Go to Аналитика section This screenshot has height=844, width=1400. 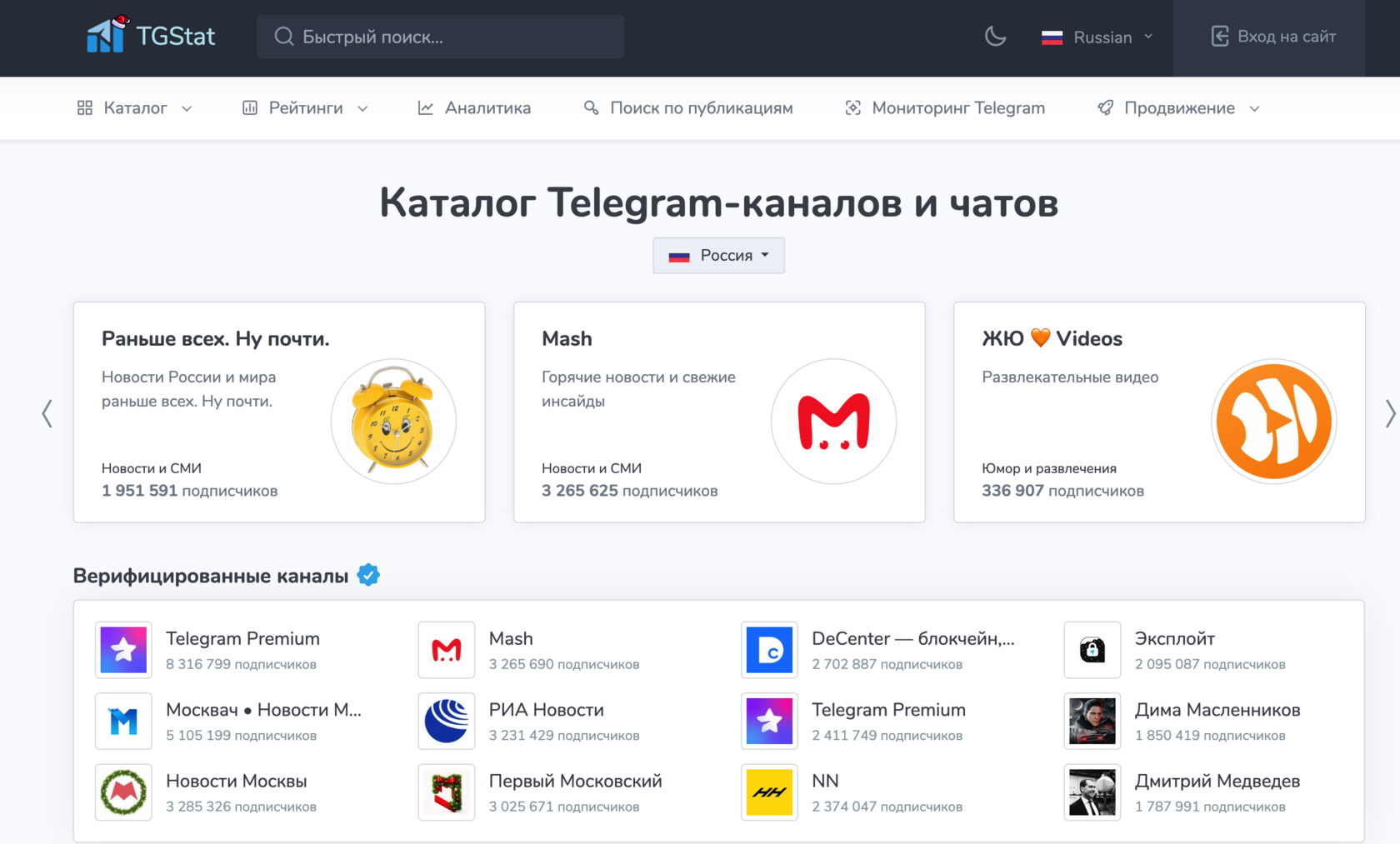pyautogui.click(x=474, y=107)
